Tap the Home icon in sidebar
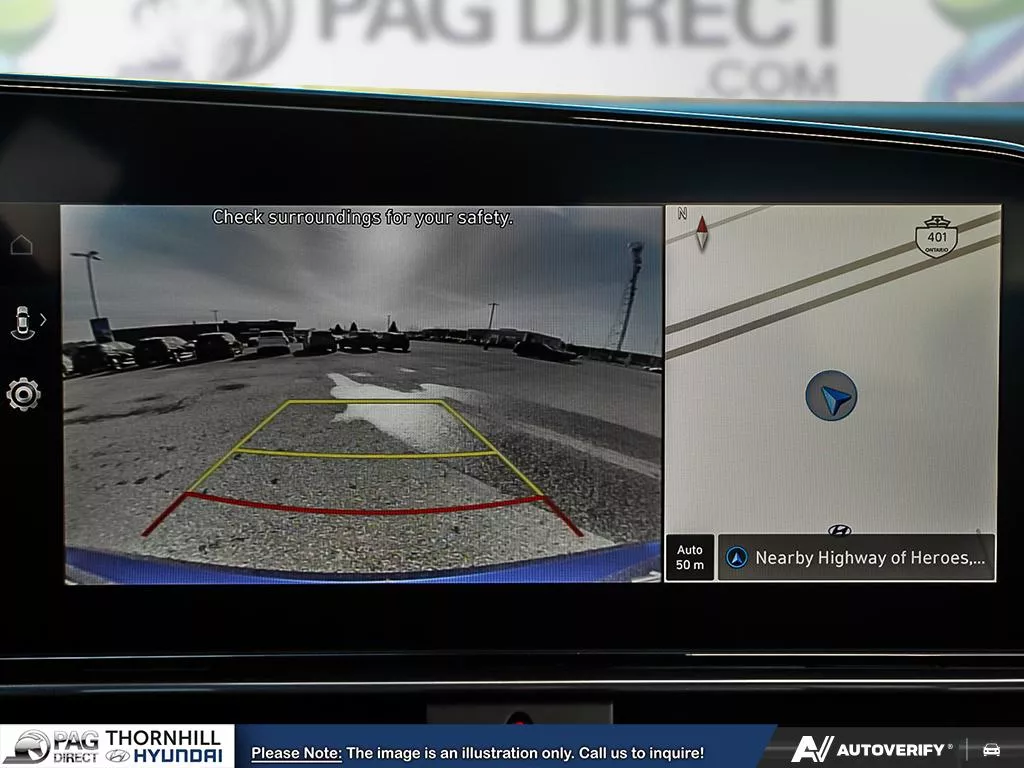The width and height of the screenshot is (1024, 768). pos(21,245)
